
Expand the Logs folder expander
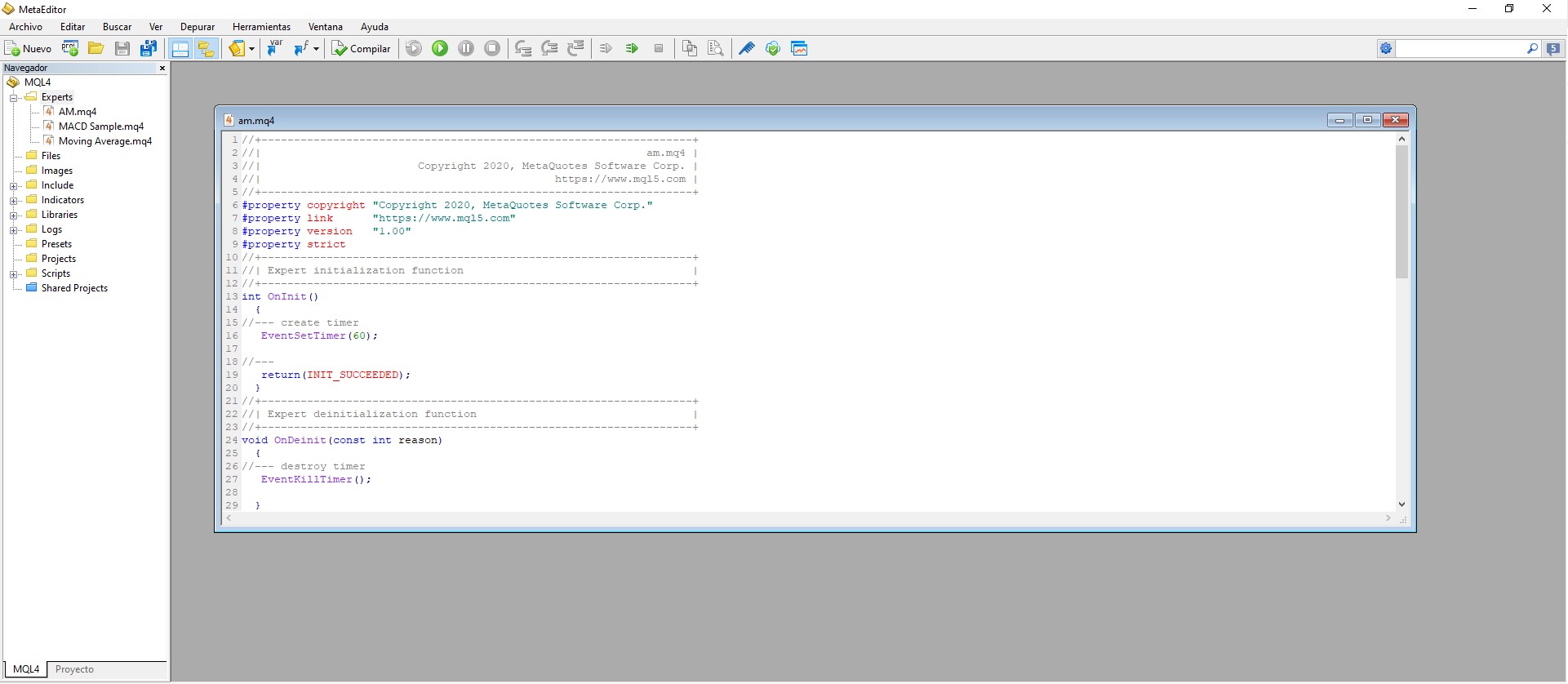click(x=14, y=230)
